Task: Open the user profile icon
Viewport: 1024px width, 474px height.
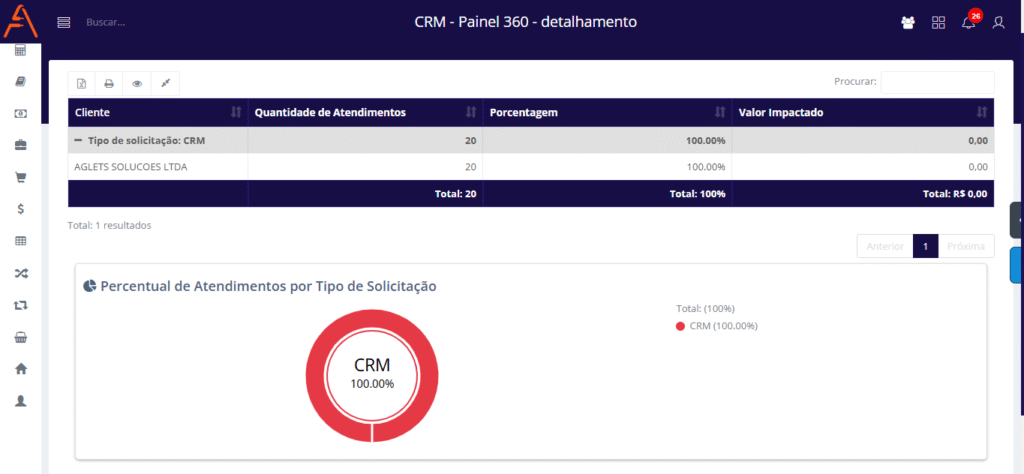Action: click(x=998, y=22)
